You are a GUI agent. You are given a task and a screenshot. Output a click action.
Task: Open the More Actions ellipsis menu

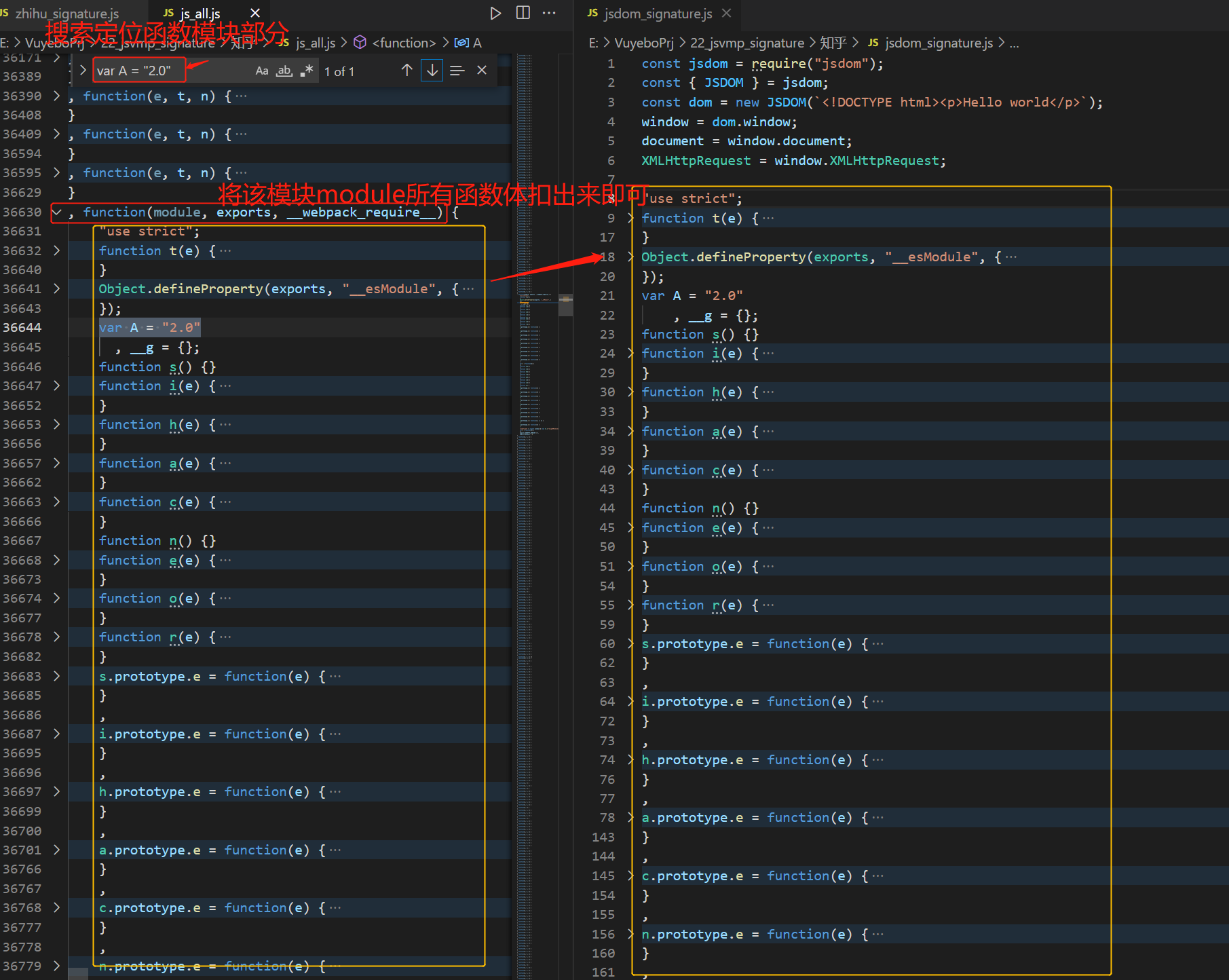coord(549,13)
